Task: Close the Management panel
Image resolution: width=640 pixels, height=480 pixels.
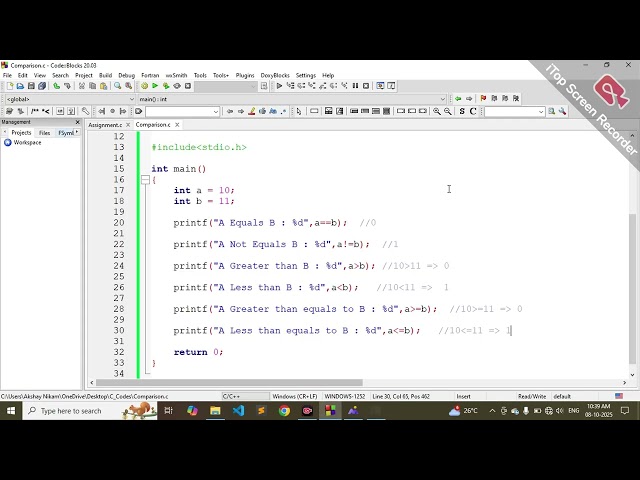Action: 78,122
